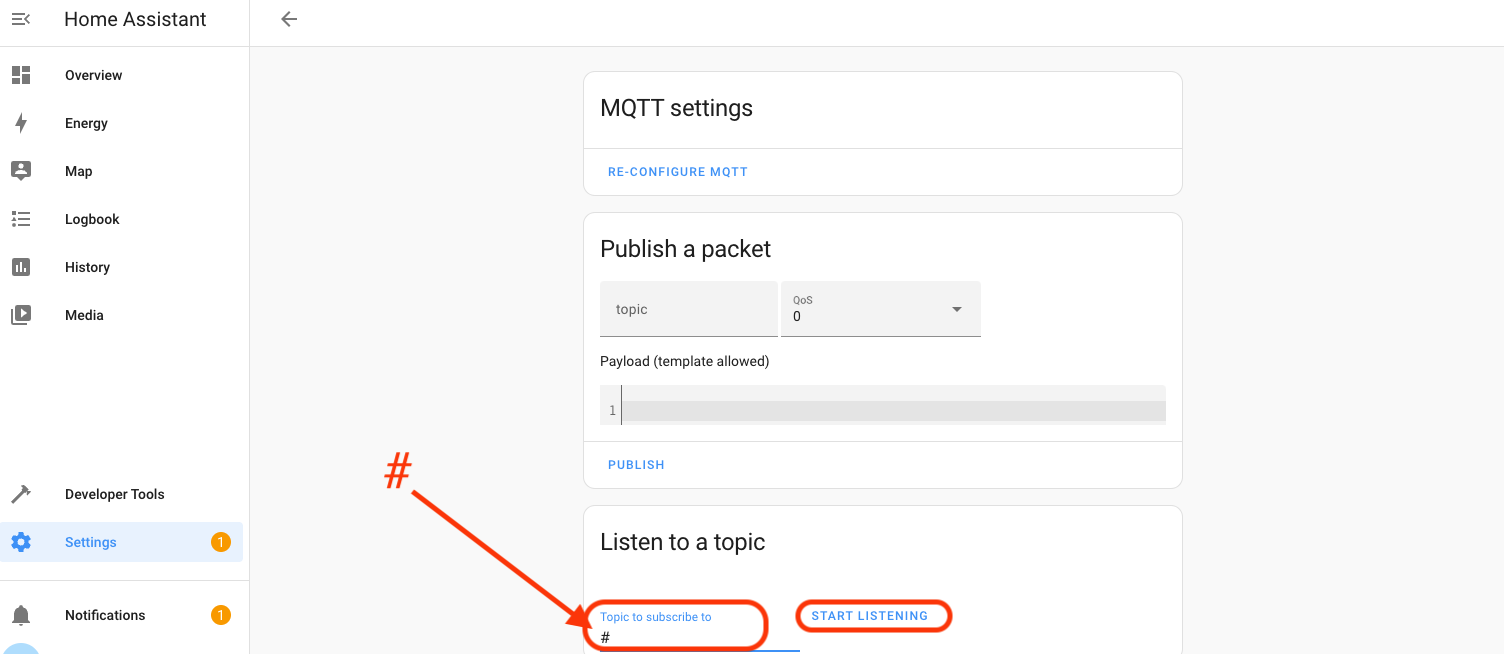The image size is (1504, 654).
Task: Click the Developer Tools hammer icon
Action: point(21,494)
